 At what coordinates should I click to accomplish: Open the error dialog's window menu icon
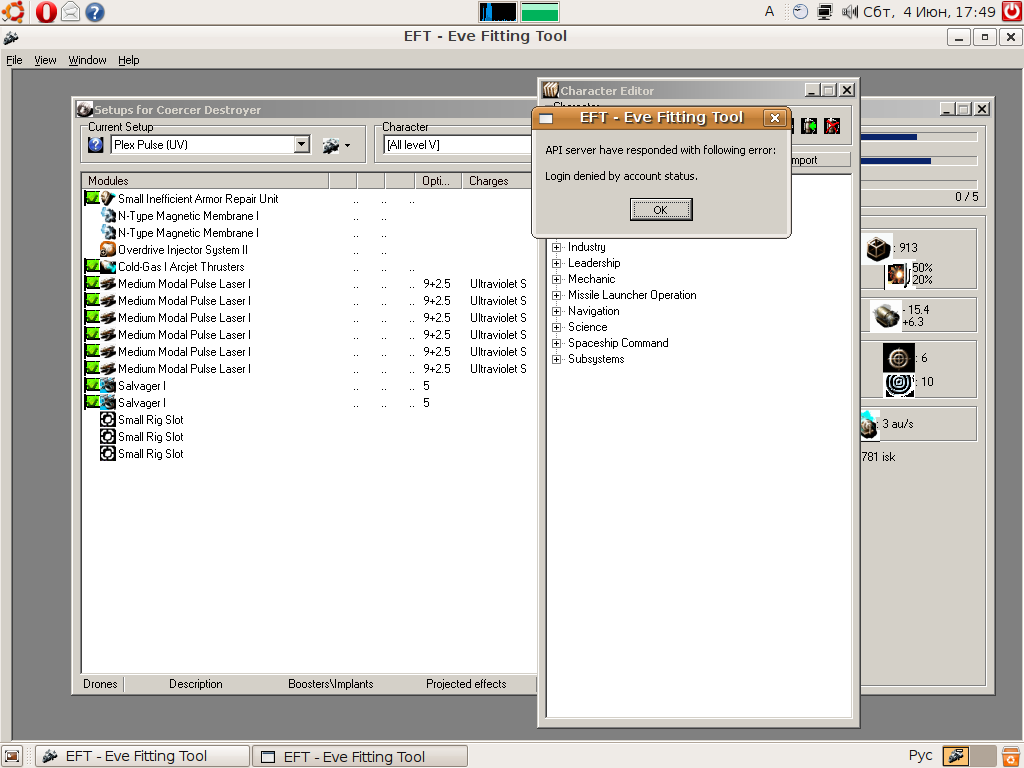point(546,118)
